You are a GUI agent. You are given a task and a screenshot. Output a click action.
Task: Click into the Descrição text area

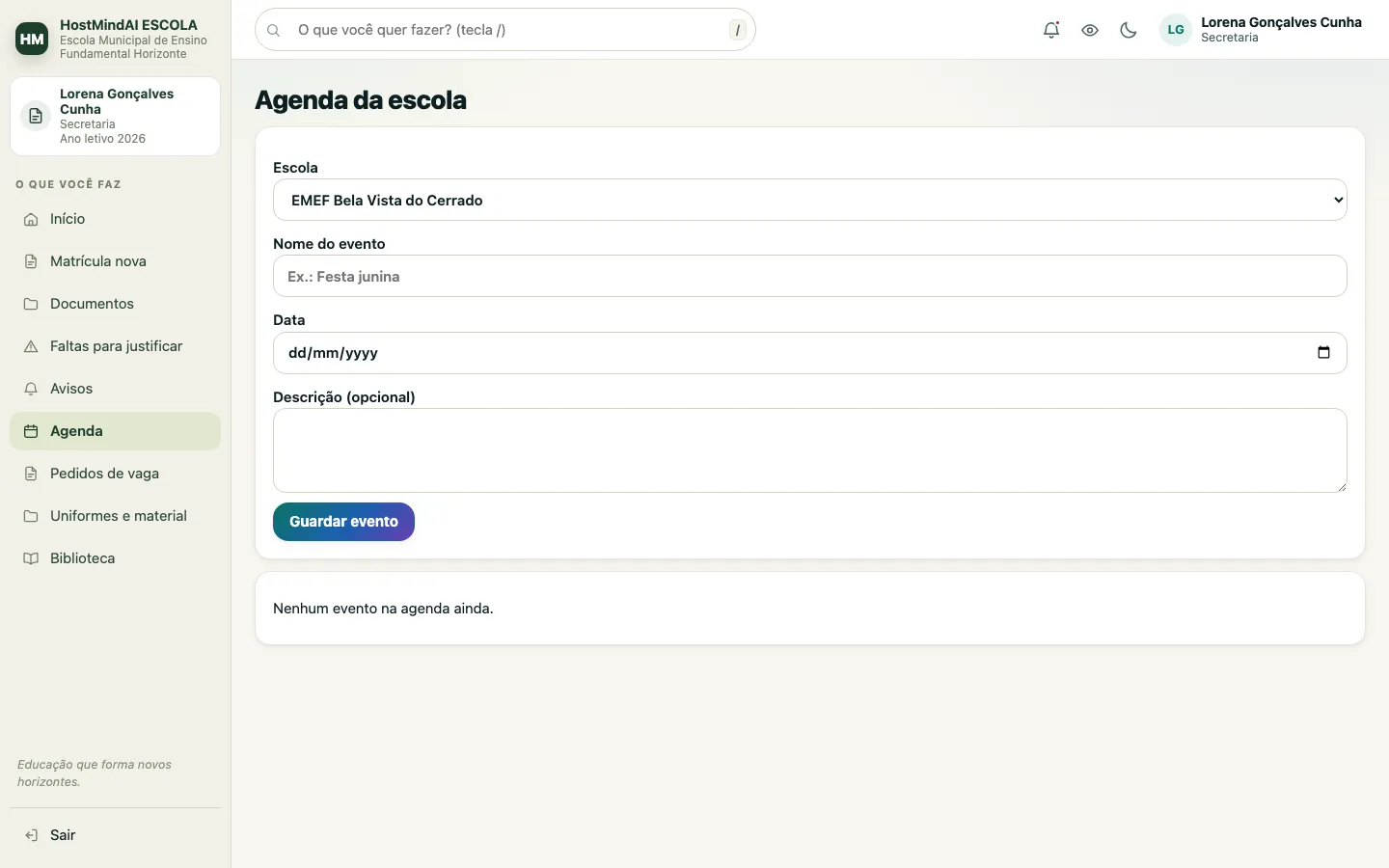(x=810, y=450)
